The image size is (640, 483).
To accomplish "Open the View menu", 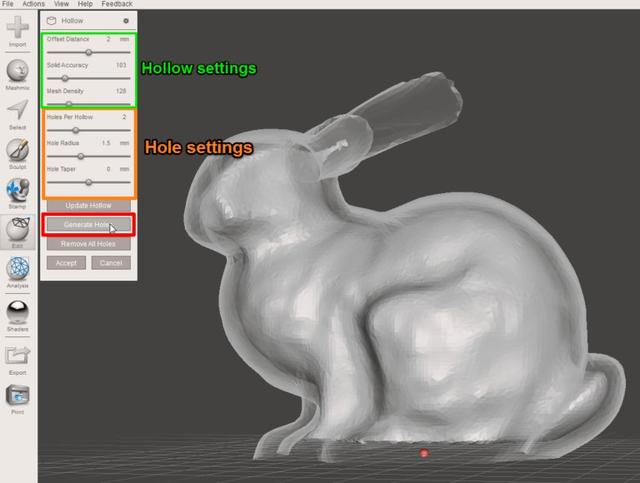I will pos(62,4).
